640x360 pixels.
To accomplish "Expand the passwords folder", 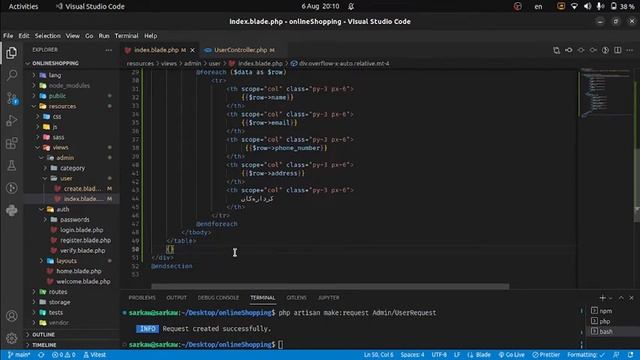I will [x=74, y=220].
